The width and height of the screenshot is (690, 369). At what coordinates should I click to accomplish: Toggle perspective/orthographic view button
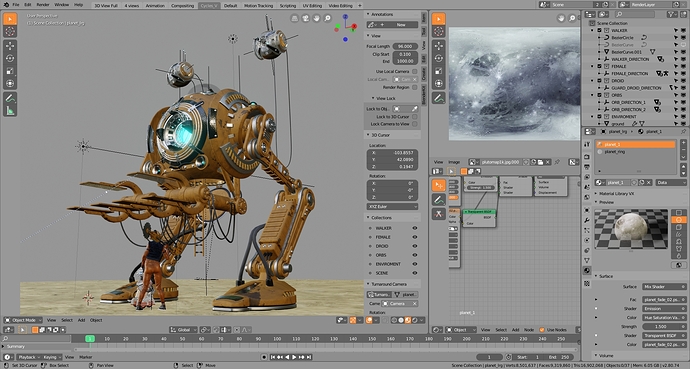click(x=295, y=18)
